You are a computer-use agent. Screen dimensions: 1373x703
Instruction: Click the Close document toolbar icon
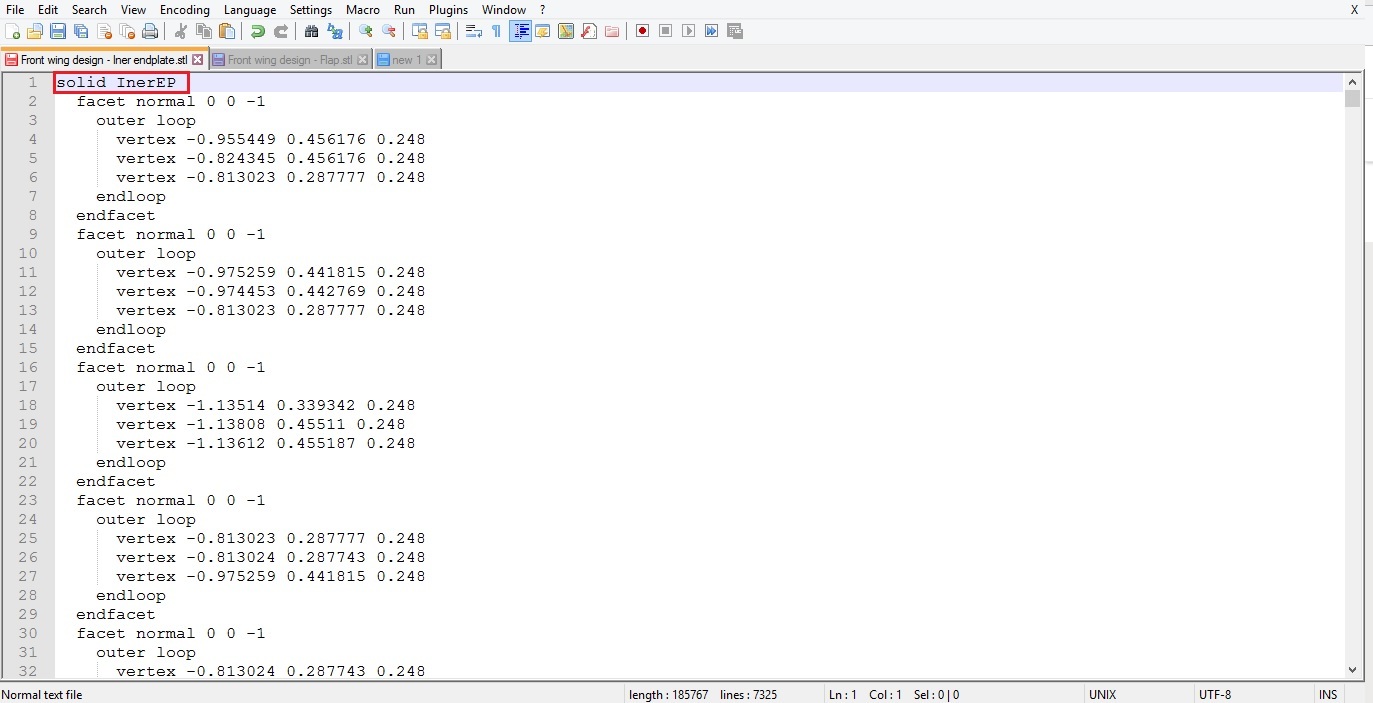104,31
